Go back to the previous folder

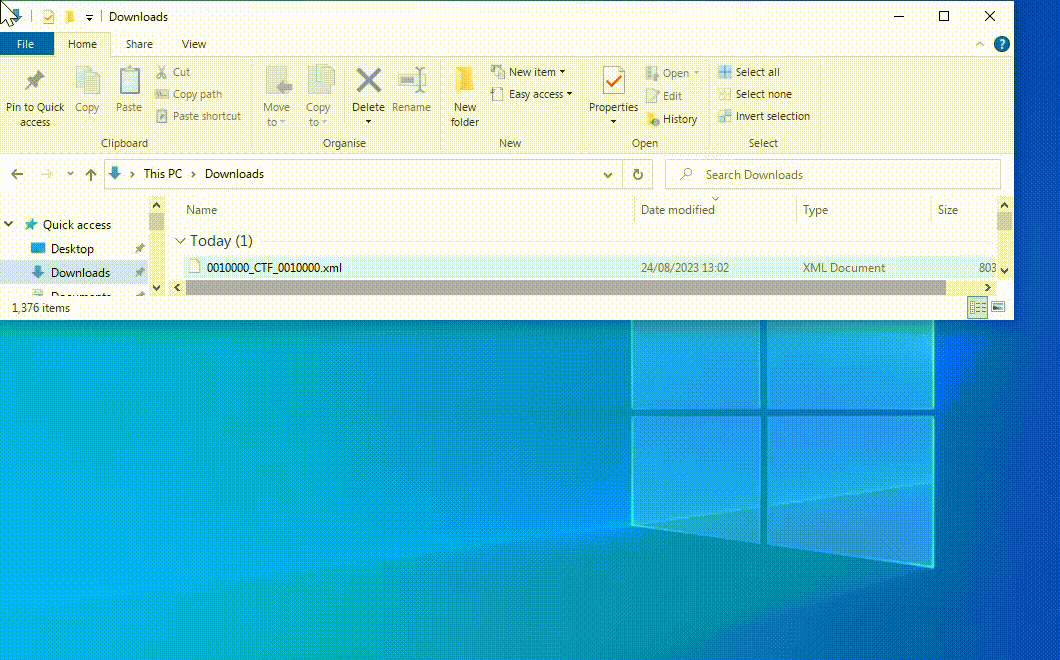[x=18, y=174]
